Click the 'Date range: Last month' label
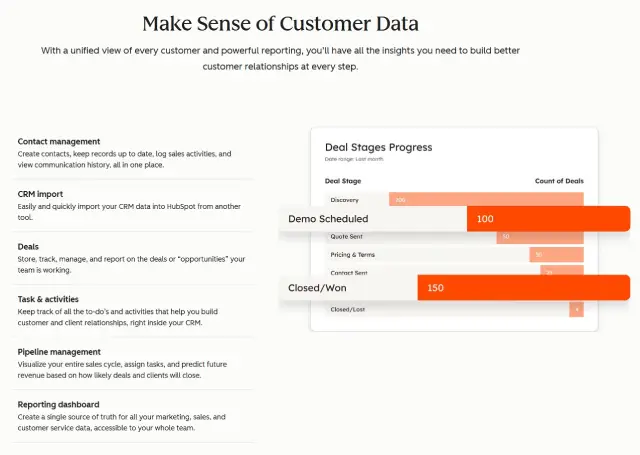 (354, 160)
